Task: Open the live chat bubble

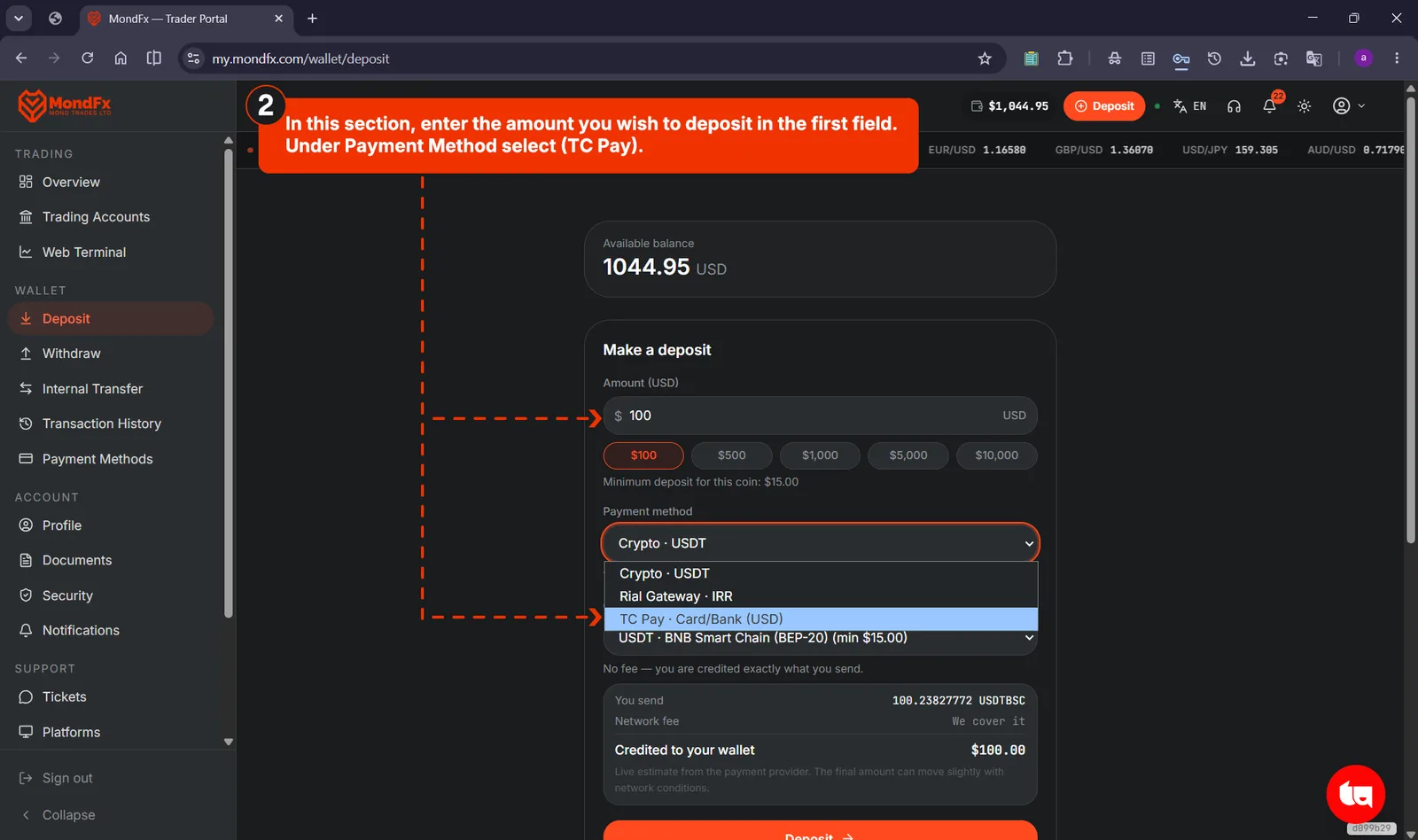Action: point(1355,794)
